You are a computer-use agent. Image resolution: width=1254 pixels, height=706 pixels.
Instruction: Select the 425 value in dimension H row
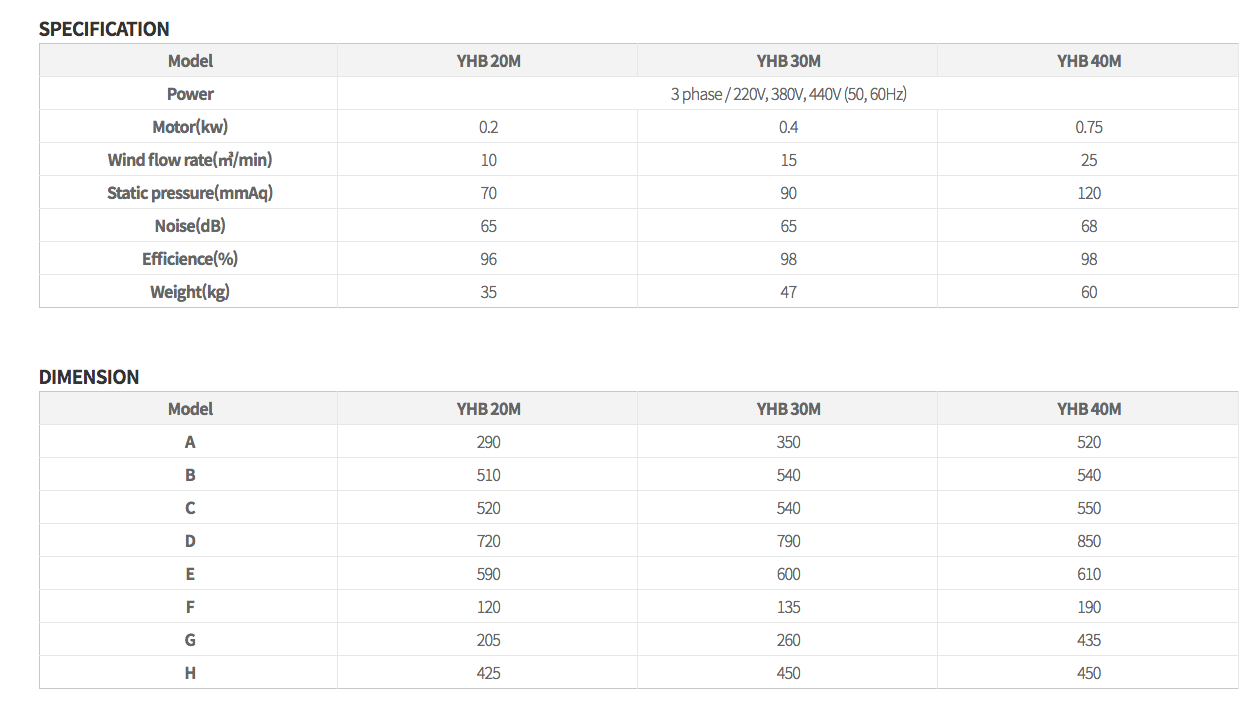tap(488, 673)
